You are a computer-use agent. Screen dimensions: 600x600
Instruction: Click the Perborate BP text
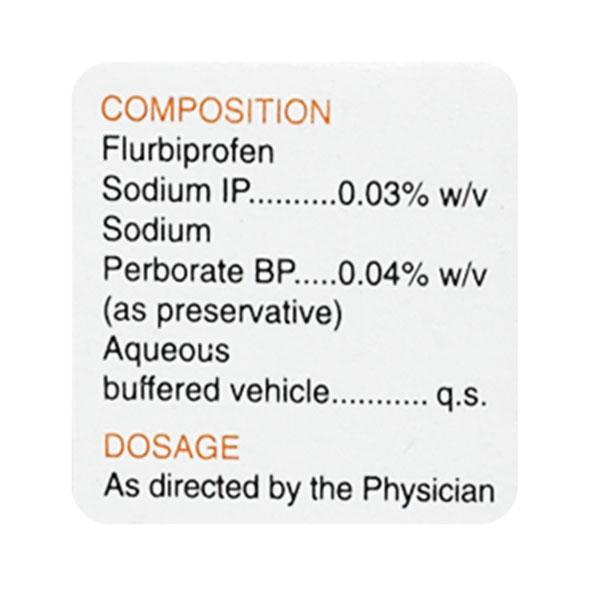(x=188, y=271)
